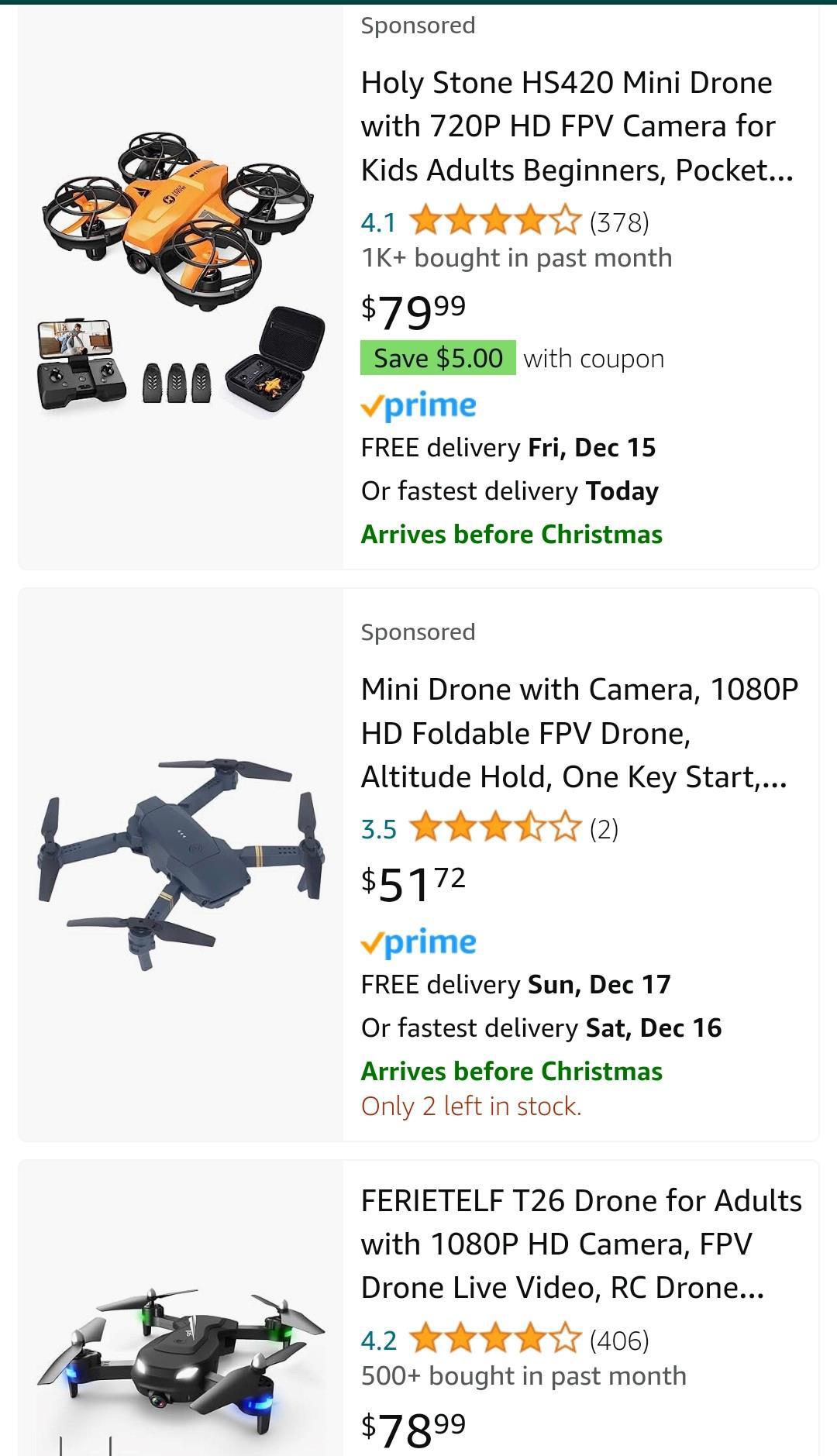Click Holy Stone 4.1 star rating
The height and width of the screenshot is (1456, 837).
tap(494, 222)
